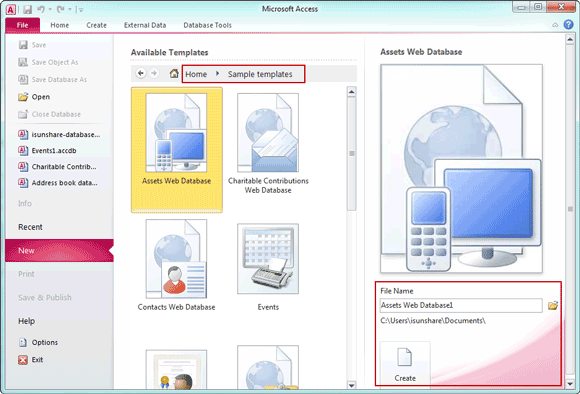The width and height of the screenshot is (580, 394).
Task: Click Save Object As in backstage menu
Action: click(x=48, y=62)
